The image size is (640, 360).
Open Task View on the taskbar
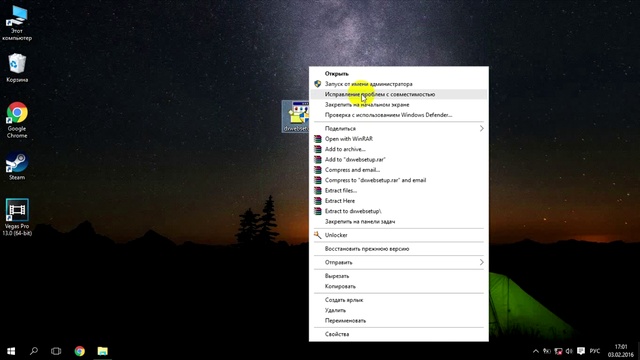(56, 351)
